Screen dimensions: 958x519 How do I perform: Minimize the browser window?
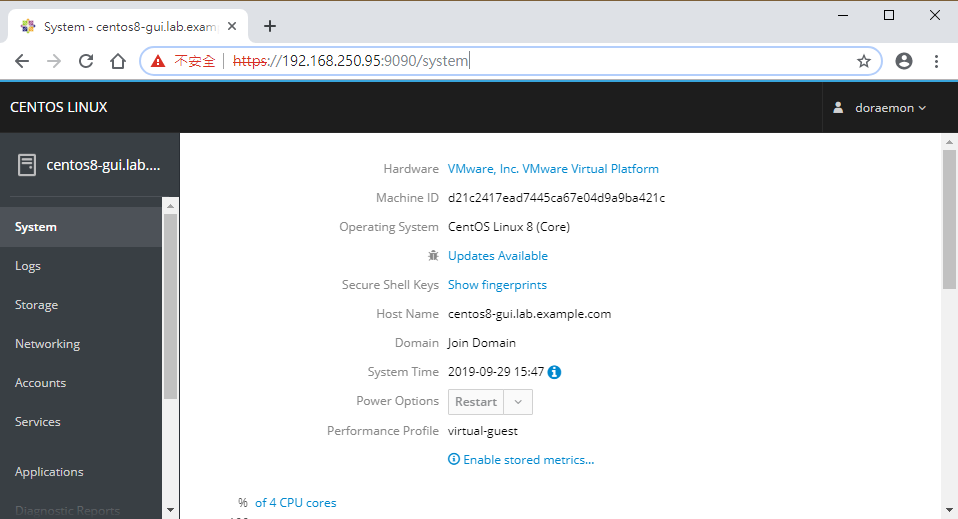pyautogui.click(x=843, y=15)
